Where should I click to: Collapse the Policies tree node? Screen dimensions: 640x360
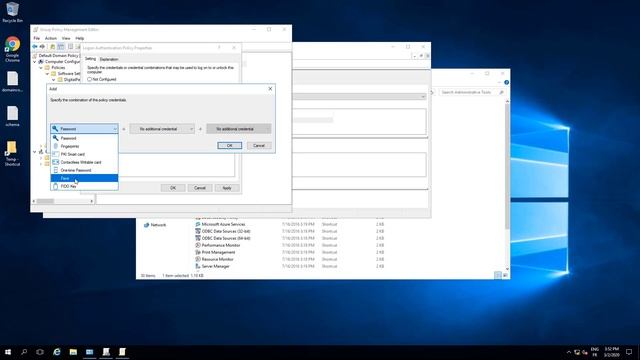pyautogui.click(x=41, y=68)
